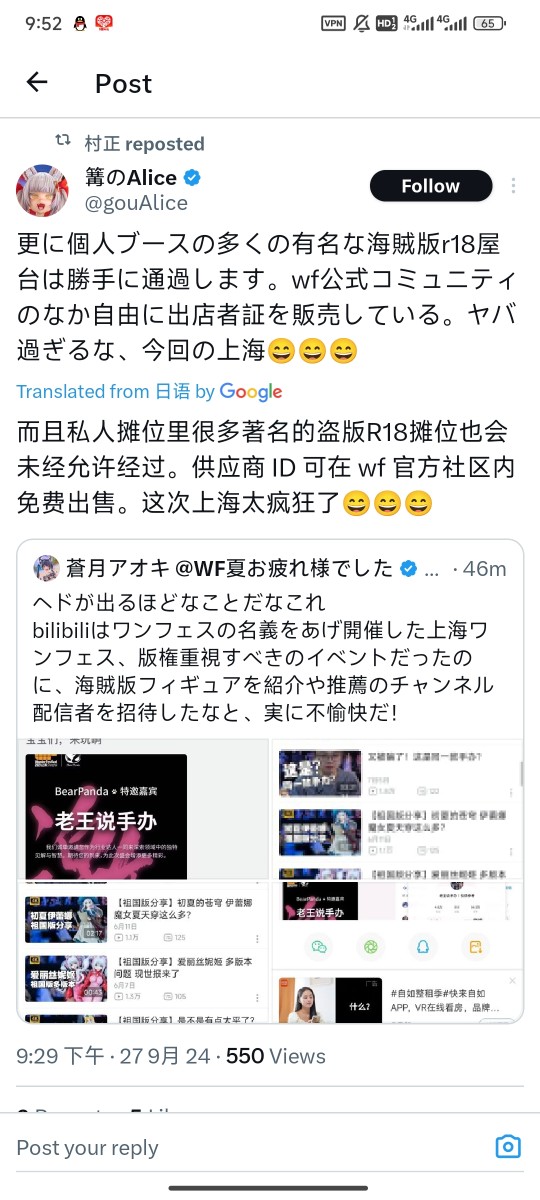
Task: Open the @gouAlice handle
Action: click(x=136, y=203)
